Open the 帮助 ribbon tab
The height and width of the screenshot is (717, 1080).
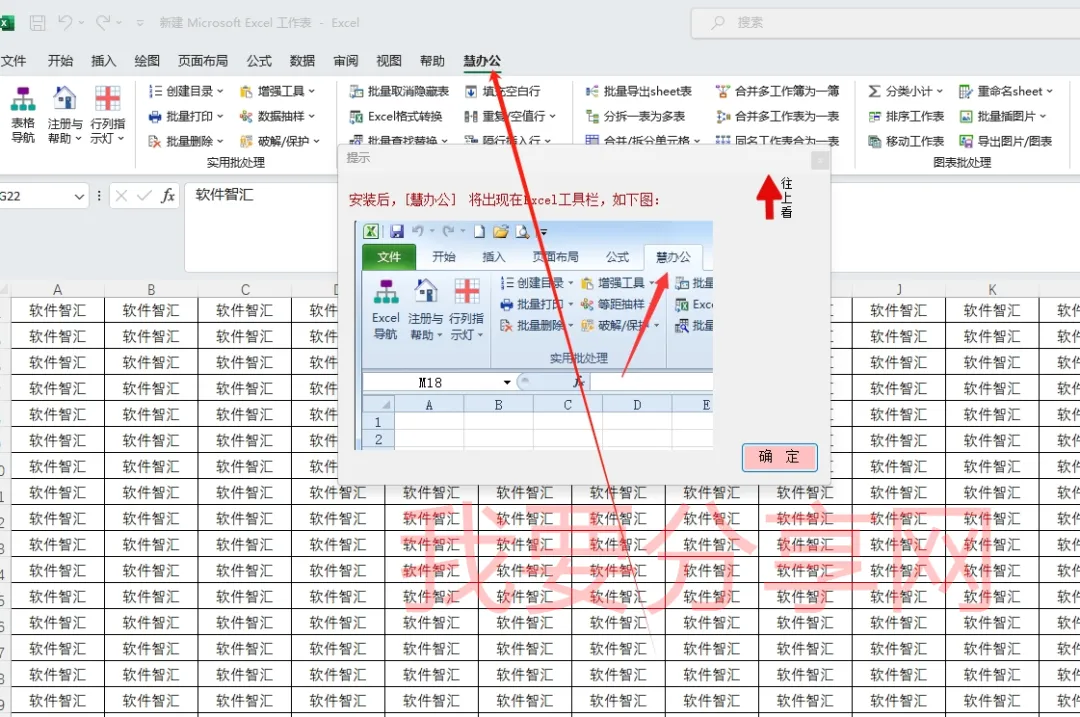point(433,61)
